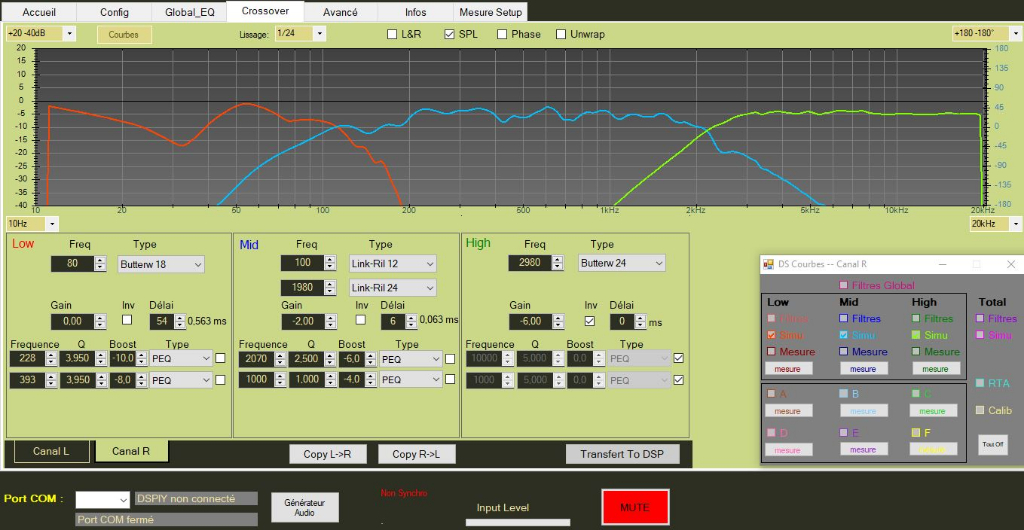The image size is (1024, 530).
Task: Enable the RTA curve checkbox
Action: (980, 383)
